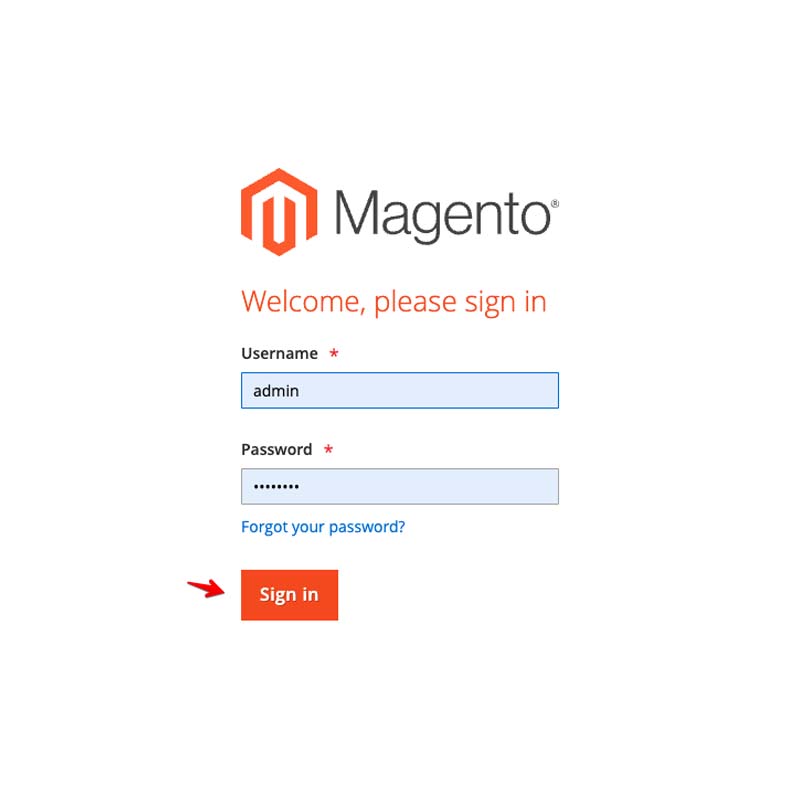This screenshot has width=800, height=800.
Task: Click the red asterisk next to Password
Action: click(329, 449)
